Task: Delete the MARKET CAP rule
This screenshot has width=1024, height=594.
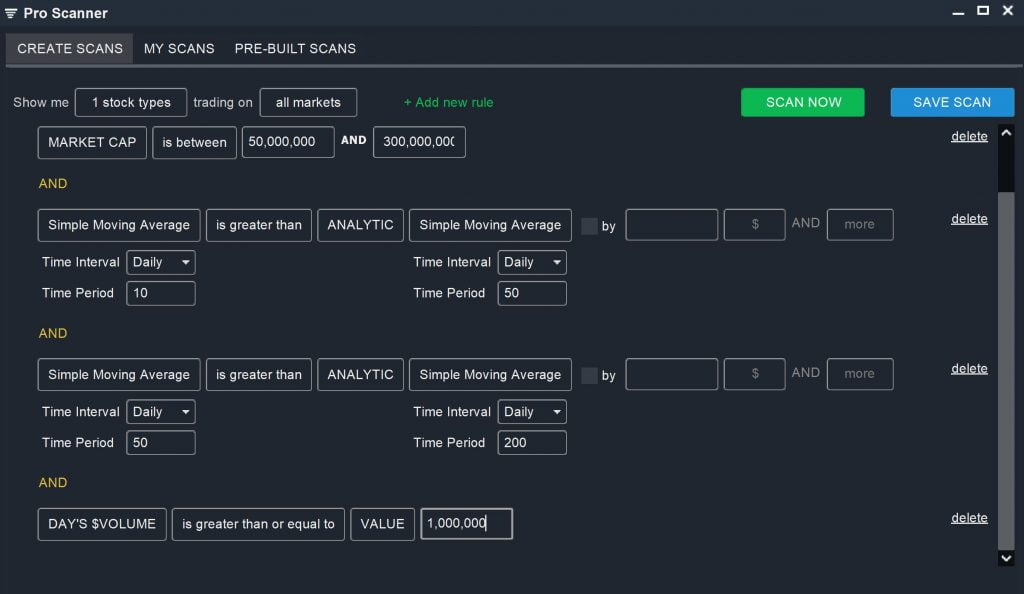Action: coord(969,136)
